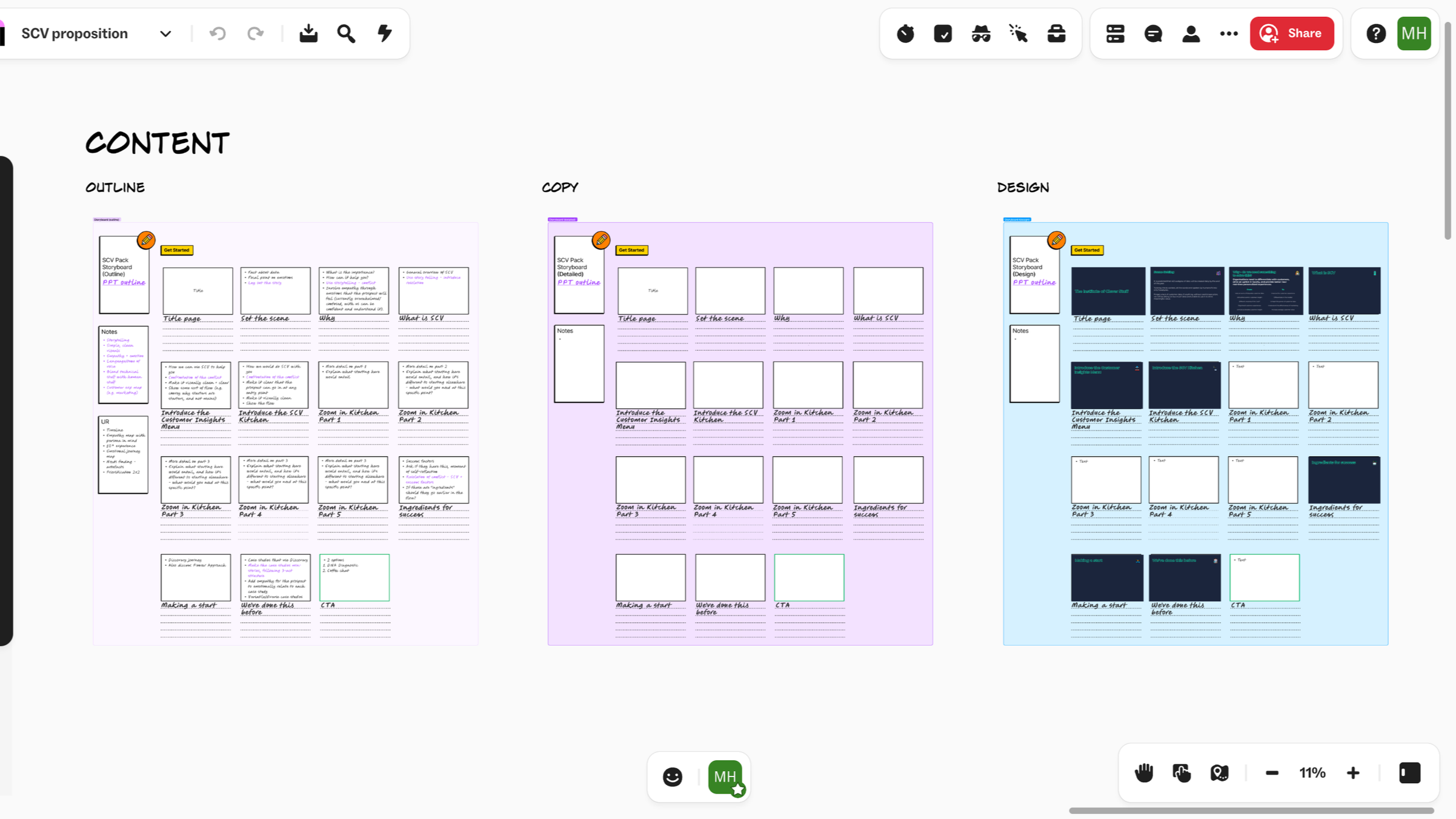The height and width of the screenshot is (819, 1456).
Task: Open PPT outline link in Outline storyboard card
Action: click(x=124, y=282)
